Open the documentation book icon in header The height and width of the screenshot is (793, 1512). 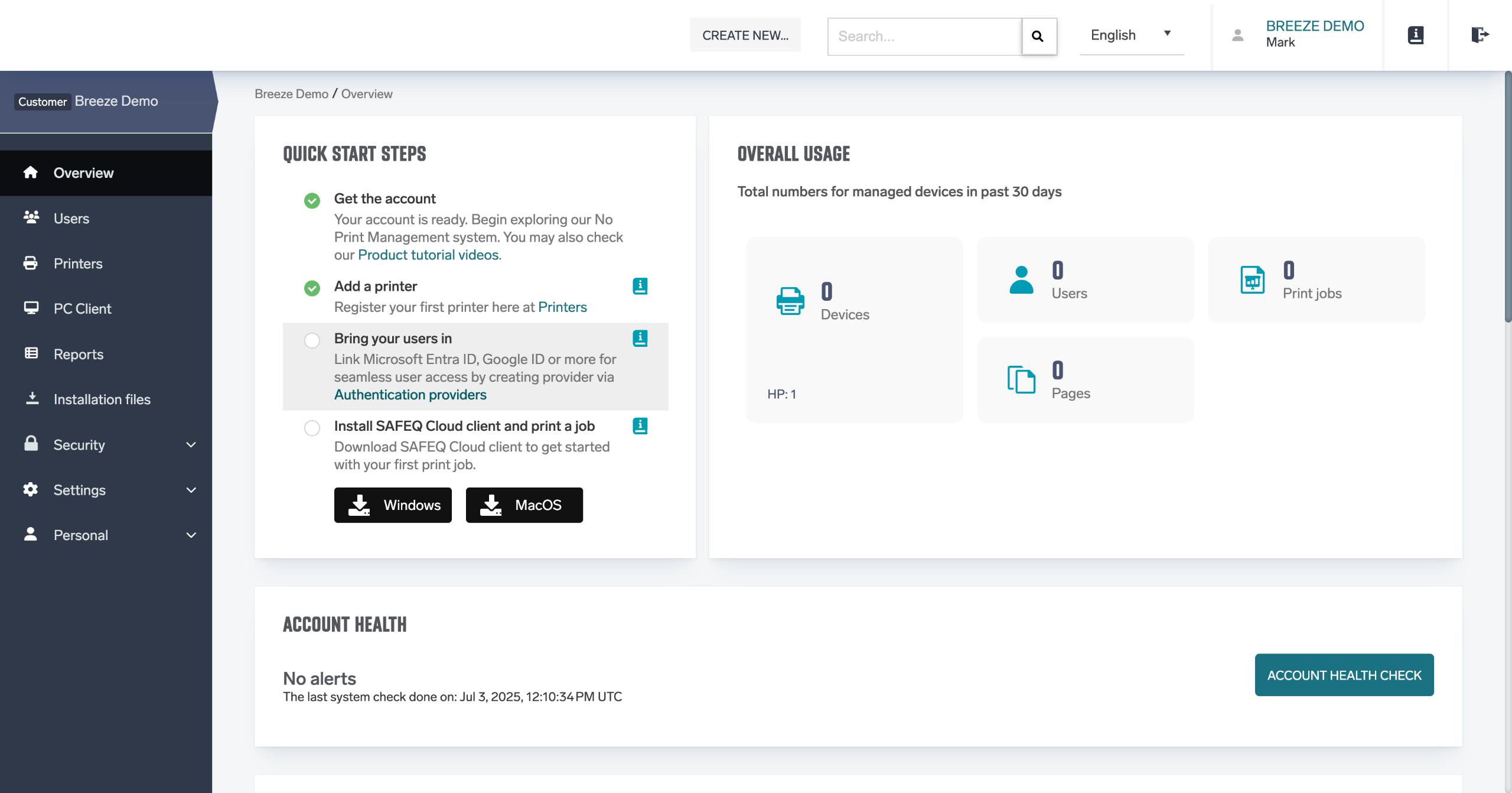[1415, 35]
